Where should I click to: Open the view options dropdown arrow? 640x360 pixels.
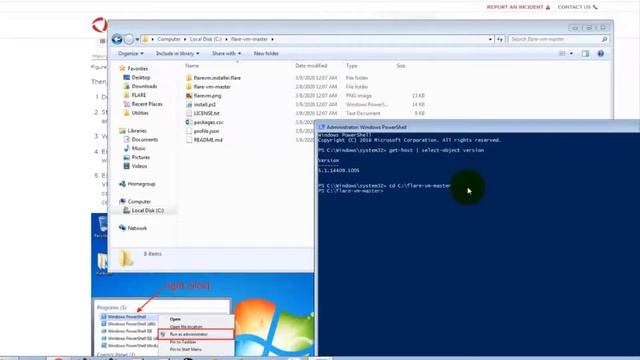571,53
